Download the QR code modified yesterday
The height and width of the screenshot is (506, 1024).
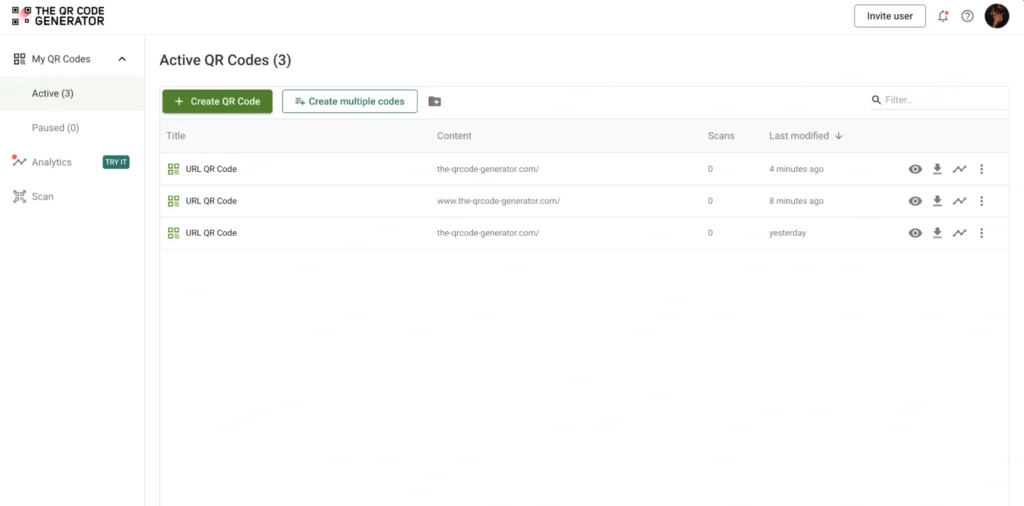(x=937, y=233)
